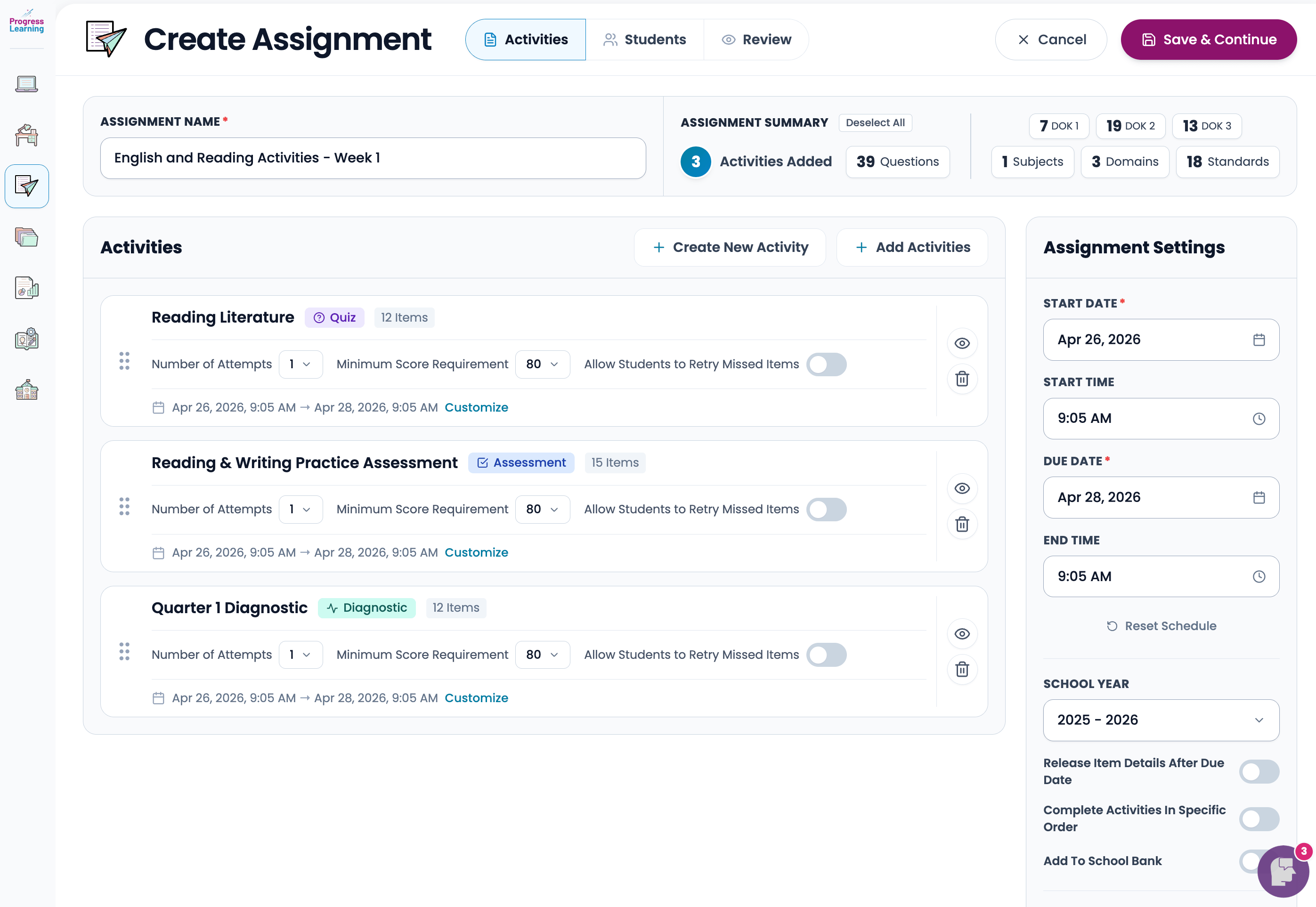Click the Assignment Name text field

tap(373, 158)
